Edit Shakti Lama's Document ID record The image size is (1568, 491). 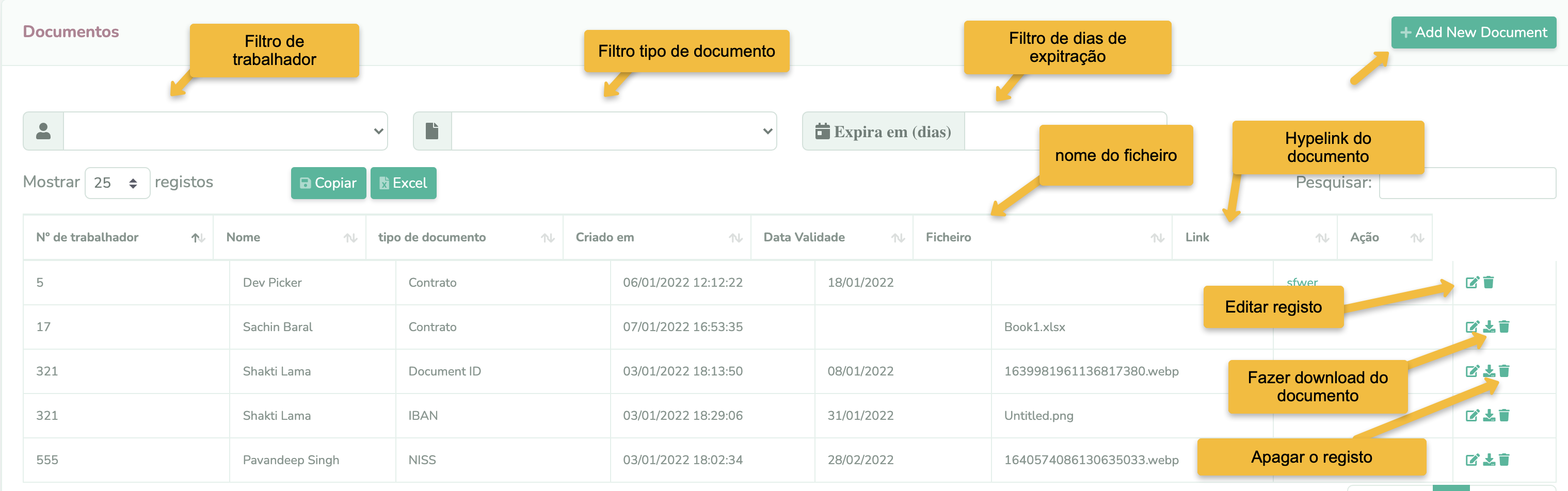(x=1472, y=371)
